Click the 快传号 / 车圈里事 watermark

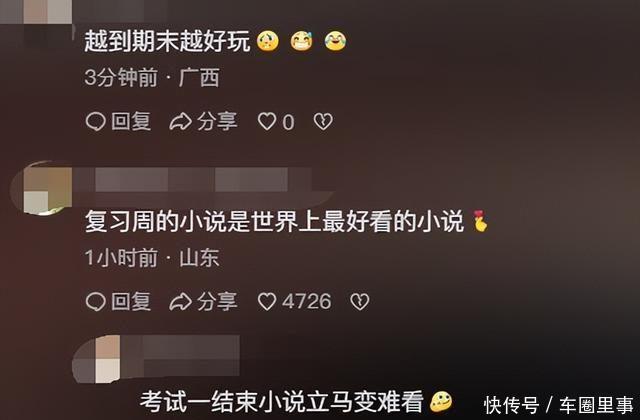pos(559,405)
